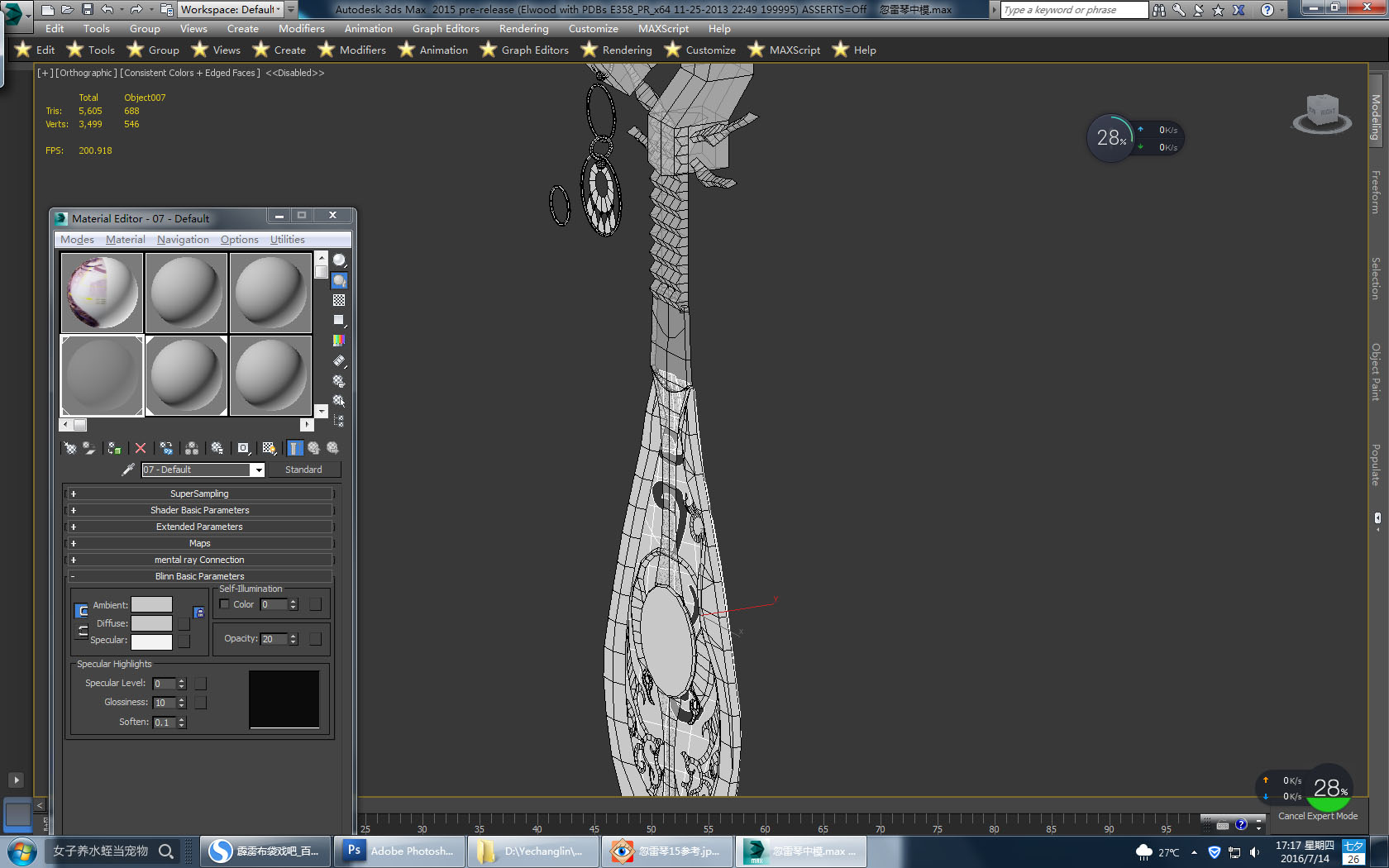This screenshot has width=1389, height=868.
Task: Open the Quick Access toolbar dropdown arrow
Action: click(x=291, y=9)
